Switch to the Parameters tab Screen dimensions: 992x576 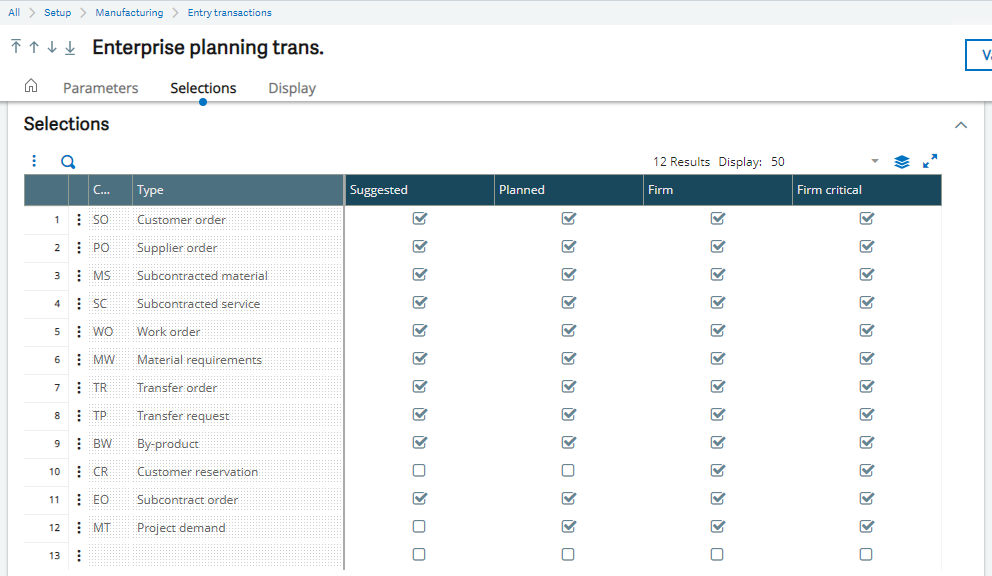coord(100,88)
